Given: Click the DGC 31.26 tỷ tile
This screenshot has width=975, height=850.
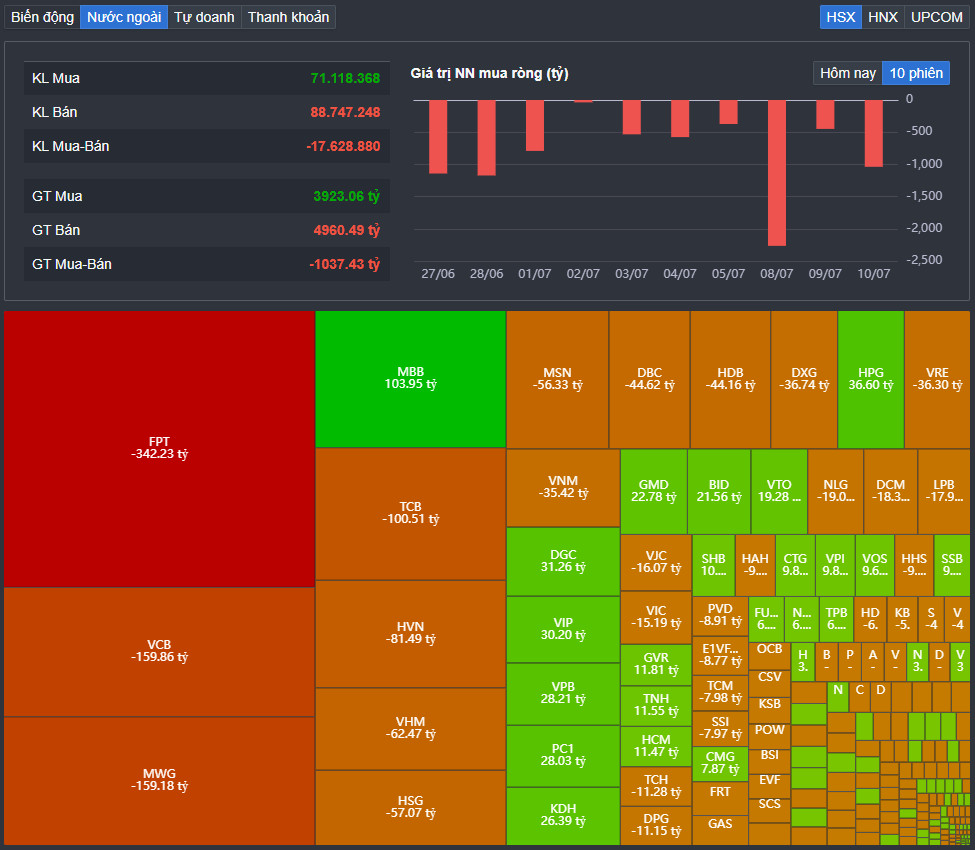Looking at the screenshot, I should 563,561.
